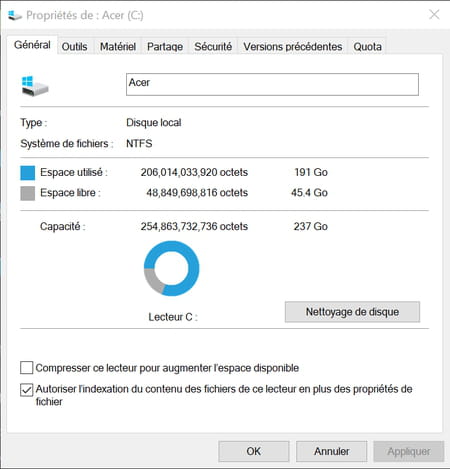Click the gray Espace libre color square

[28, 193]
